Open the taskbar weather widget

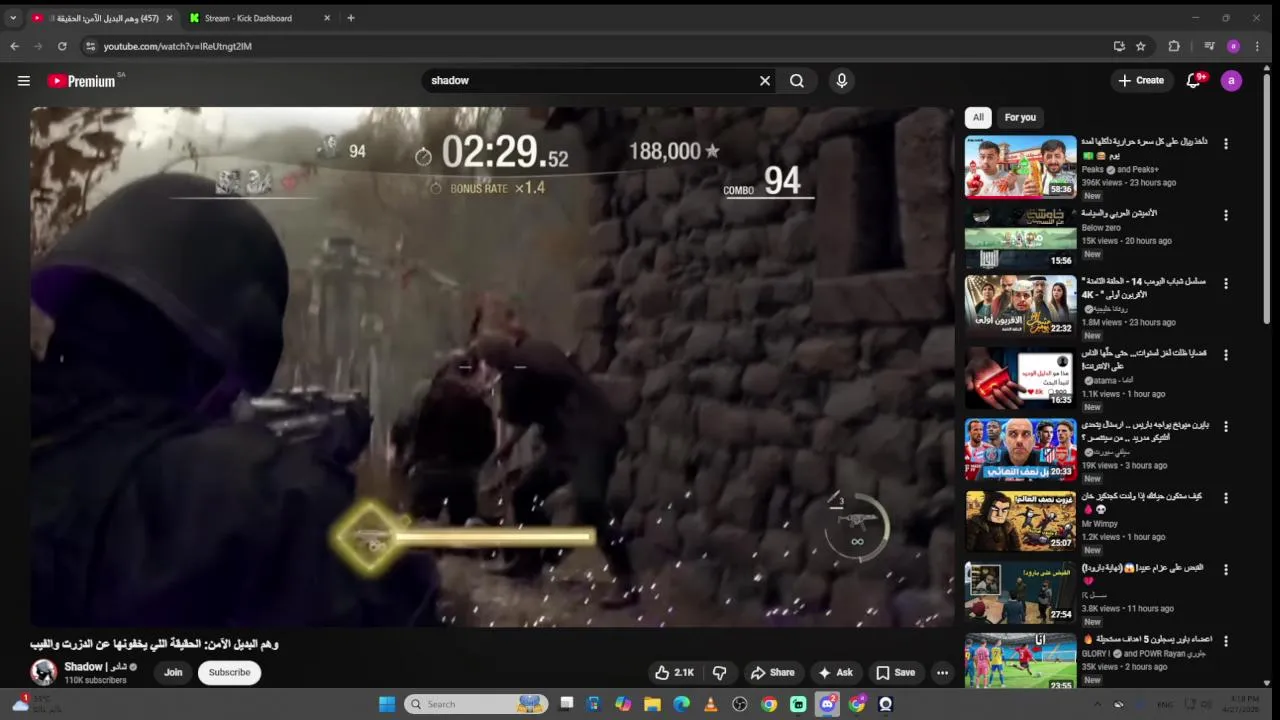[36, 704]
